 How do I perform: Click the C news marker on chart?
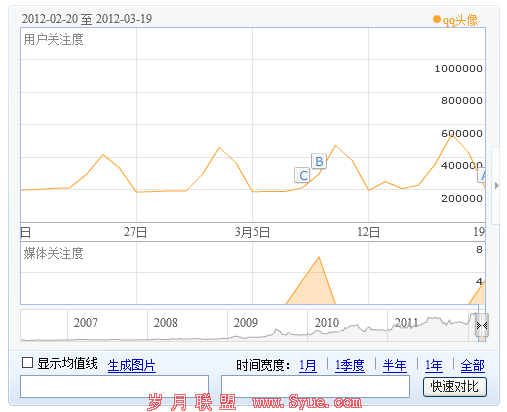point(302,175)
